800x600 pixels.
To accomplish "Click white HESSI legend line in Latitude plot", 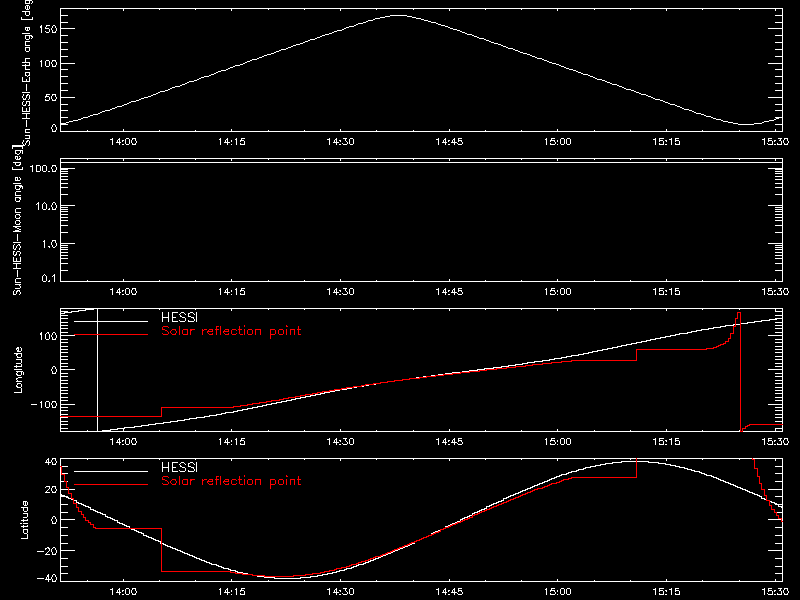I will click(x=111, y=471).
